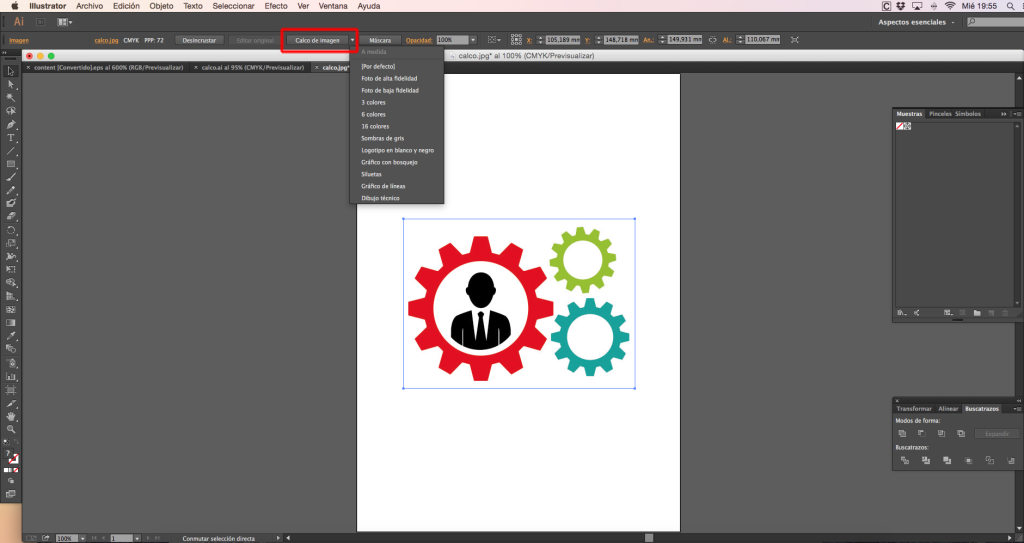Click the Unite shape mode icon
1024x543 pixels.
click(901, 434)
